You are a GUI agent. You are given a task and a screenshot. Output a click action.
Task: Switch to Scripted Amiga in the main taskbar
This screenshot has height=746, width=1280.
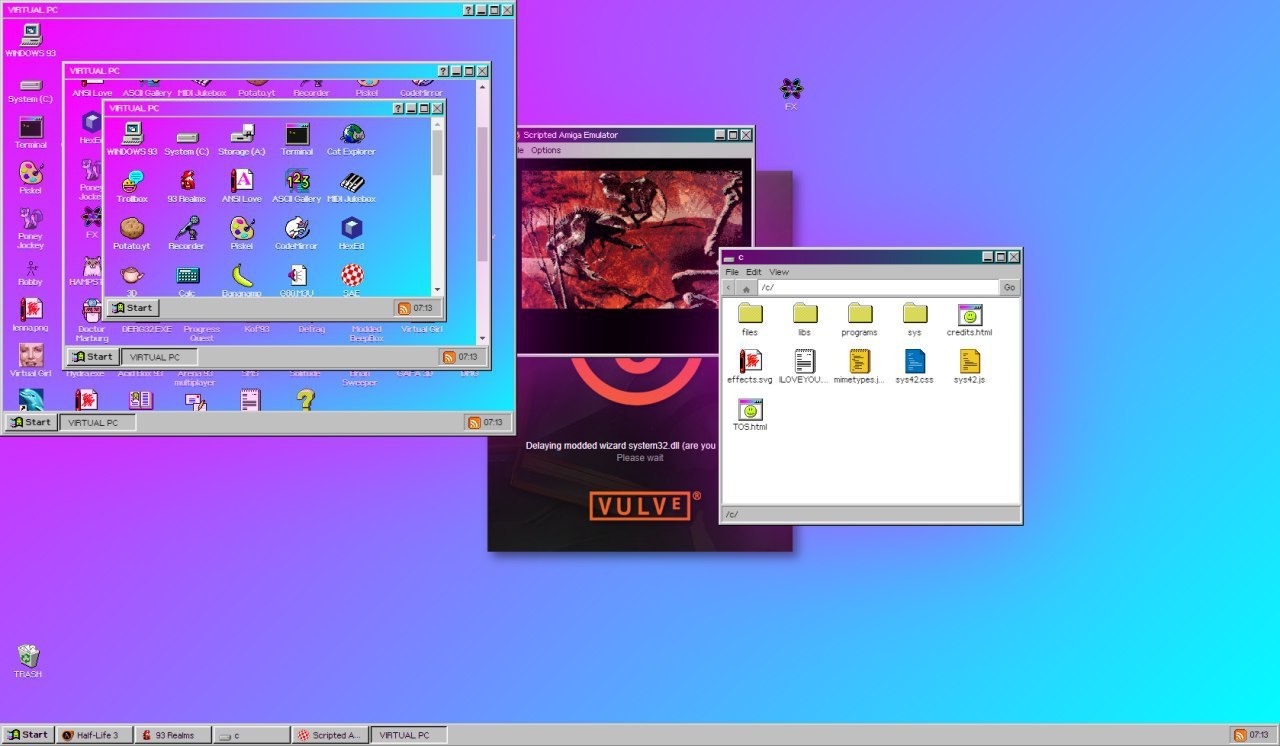tap(331, 735)
